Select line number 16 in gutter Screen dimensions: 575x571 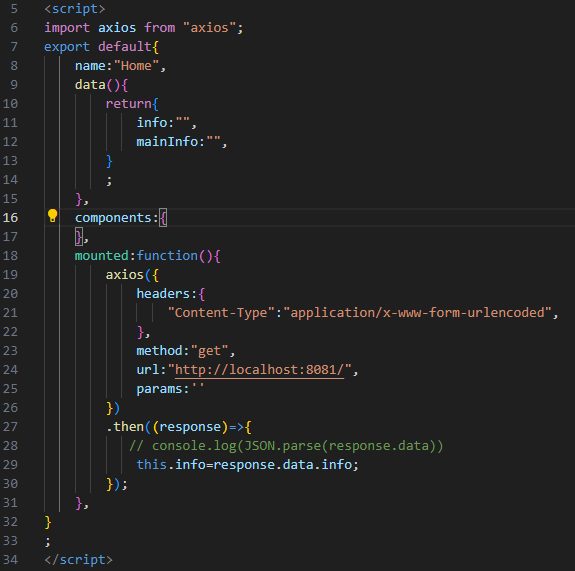click(x=10, y=218)
